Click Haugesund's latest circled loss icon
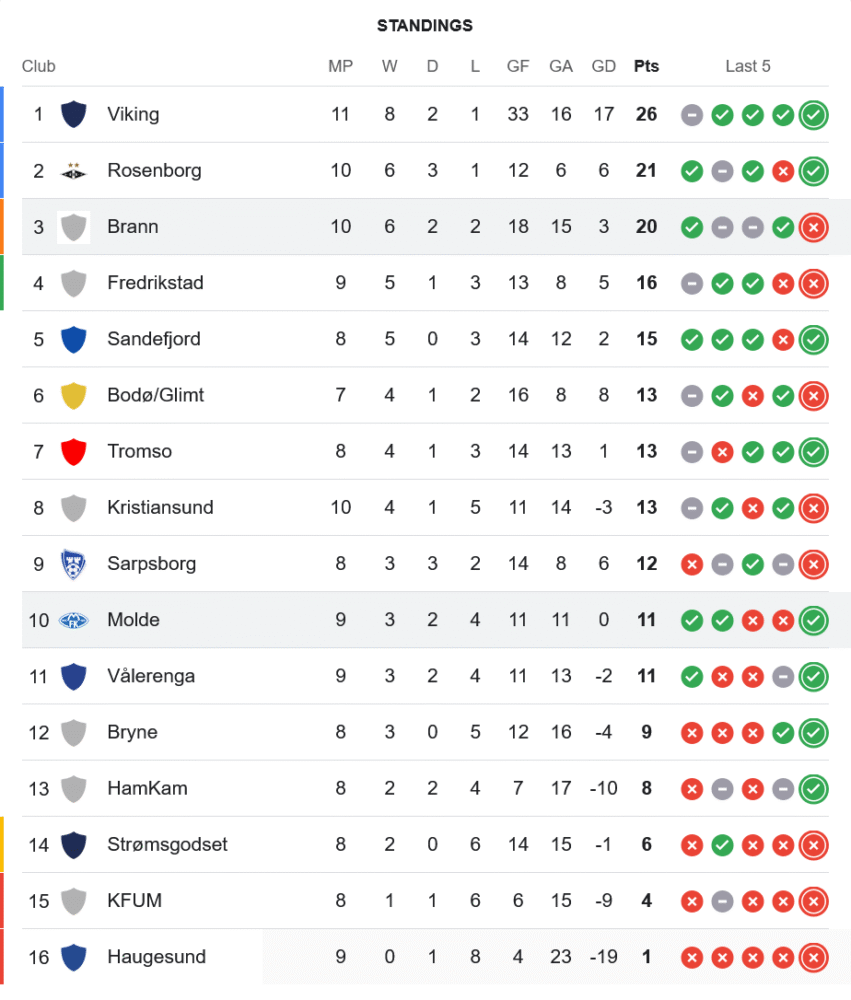 813,957
